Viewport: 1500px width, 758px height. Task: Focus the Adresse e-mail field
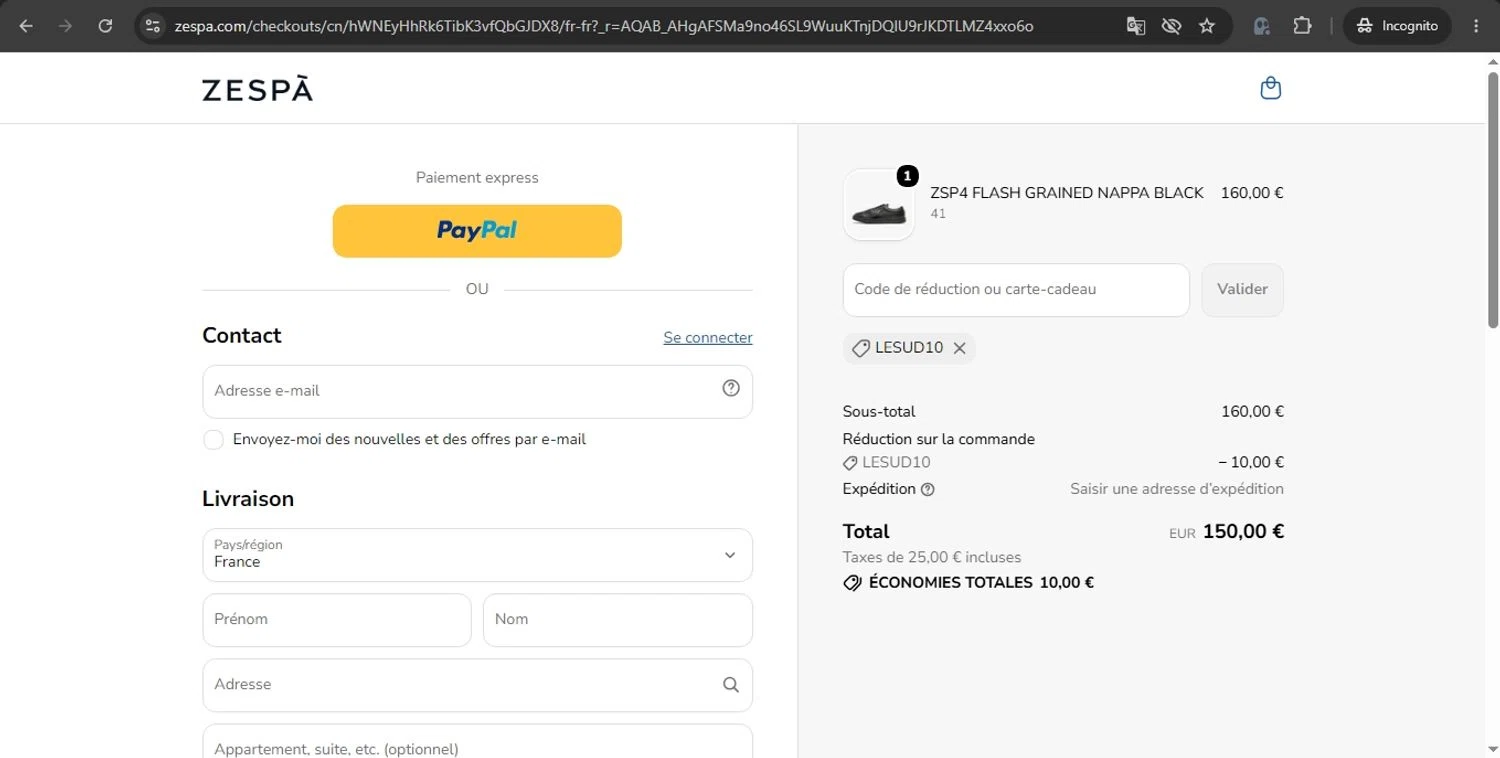click(x=477, y=391)
